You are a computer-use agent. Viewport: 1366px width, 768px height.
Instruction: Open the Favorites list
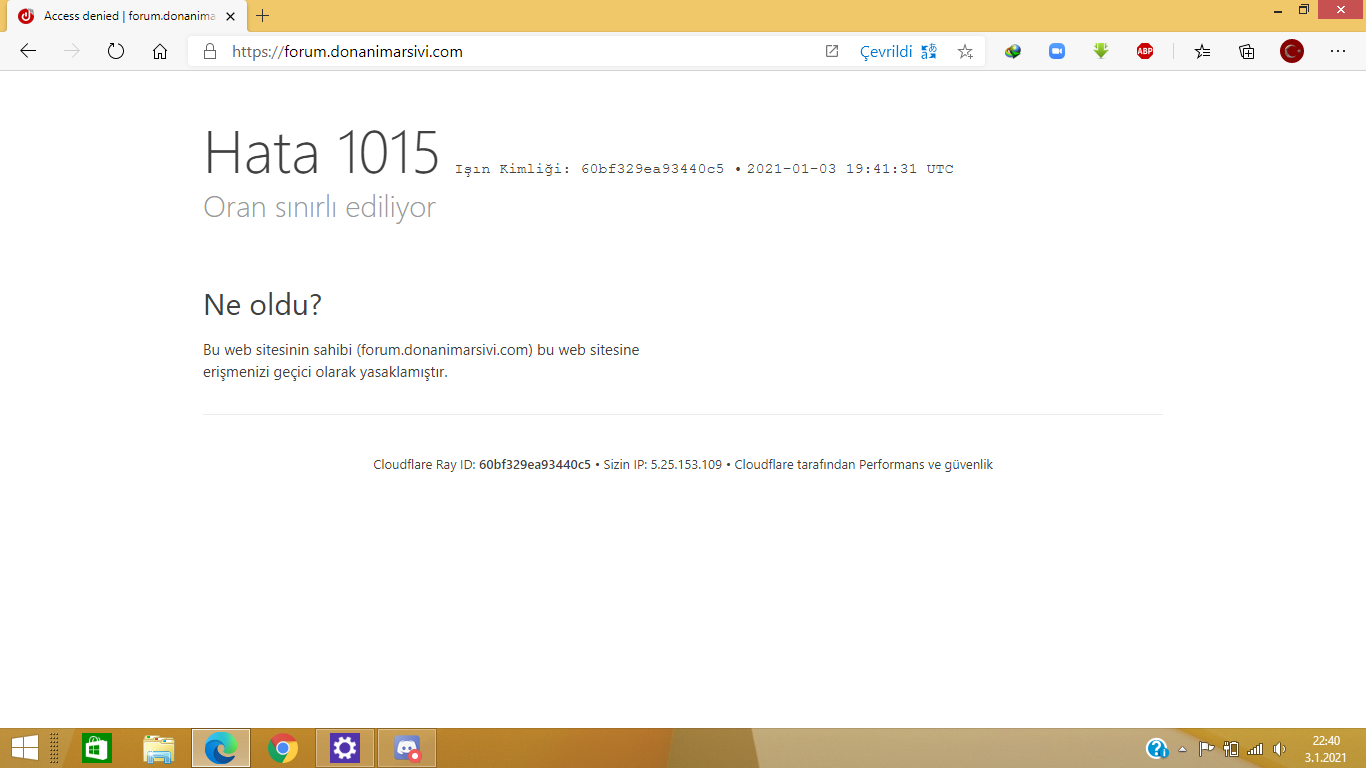click(x=1203, y=52)
